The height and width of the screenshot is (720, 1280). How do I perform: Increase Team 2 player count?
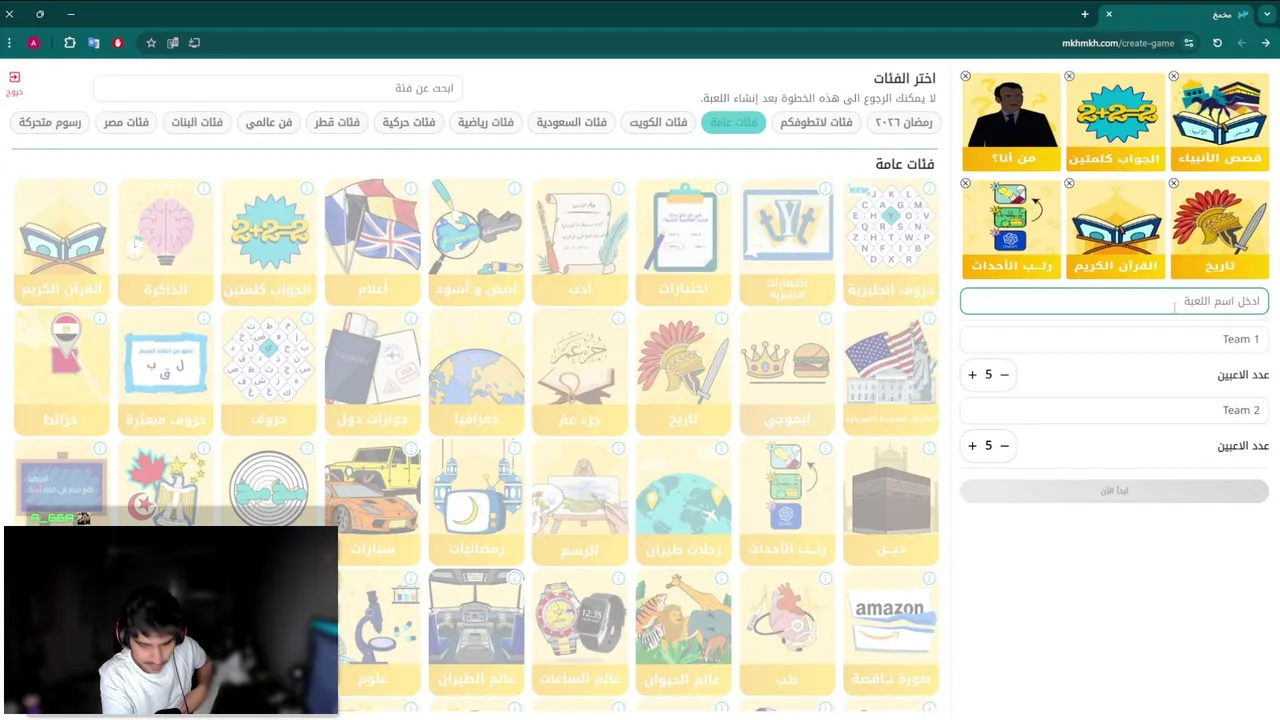tap(972, 446)
